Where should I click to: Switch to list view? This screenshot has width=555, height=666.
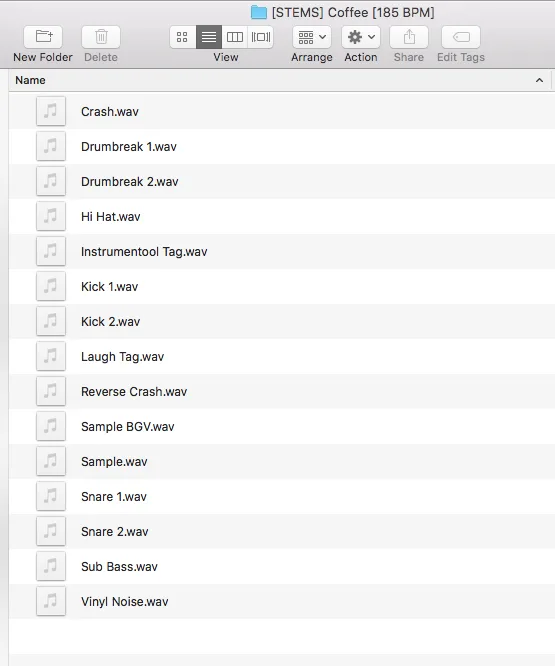click(208, 37)
